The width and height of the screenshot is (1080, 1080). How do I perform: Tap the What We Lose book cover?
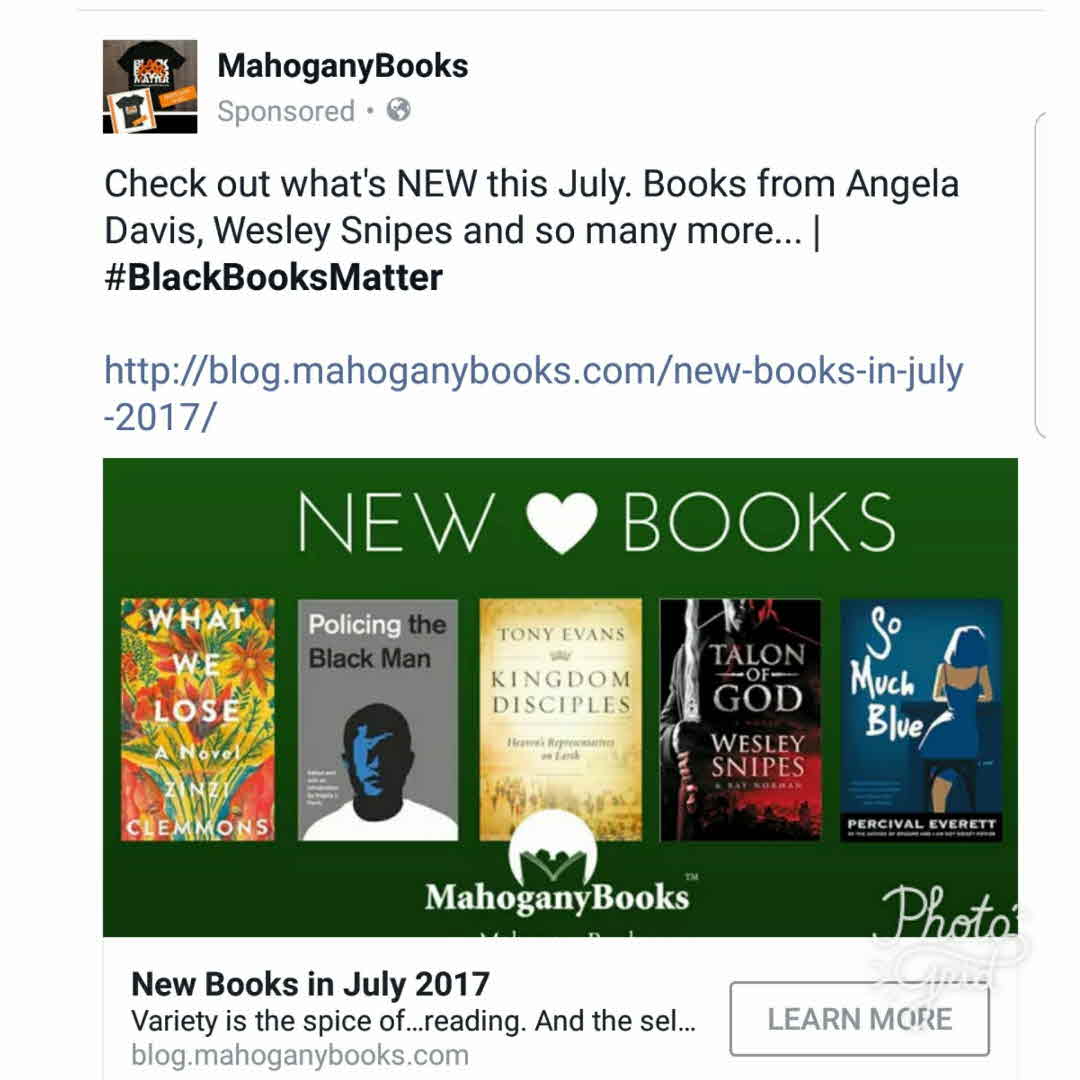point(198,719)
